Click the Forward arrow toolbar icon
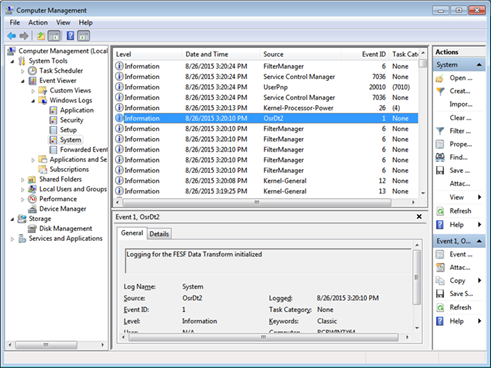Image resolution: width=491 pixels, height=368 pixels. click(x=24, y=36)
